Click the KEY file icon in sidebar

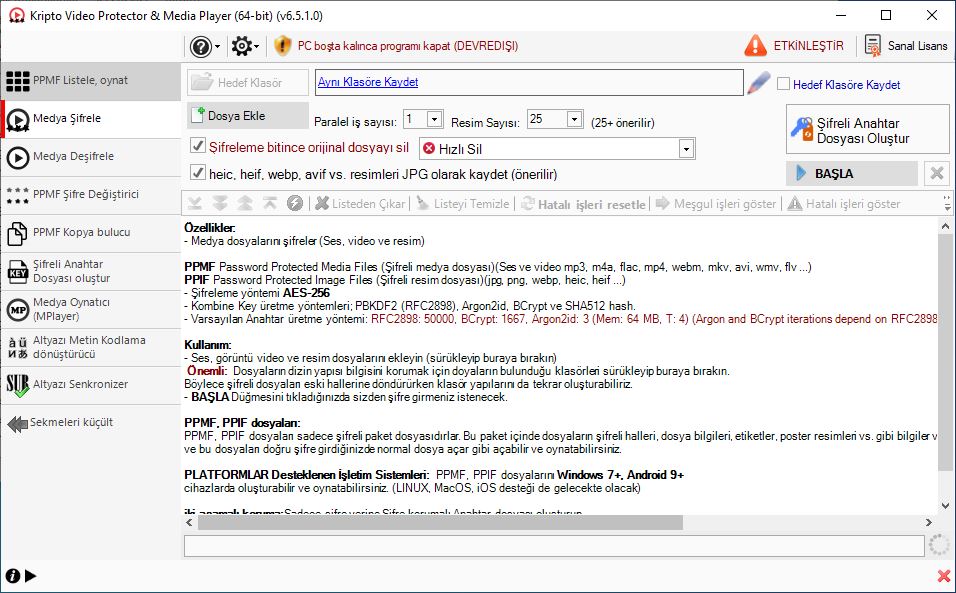point(18,272)
